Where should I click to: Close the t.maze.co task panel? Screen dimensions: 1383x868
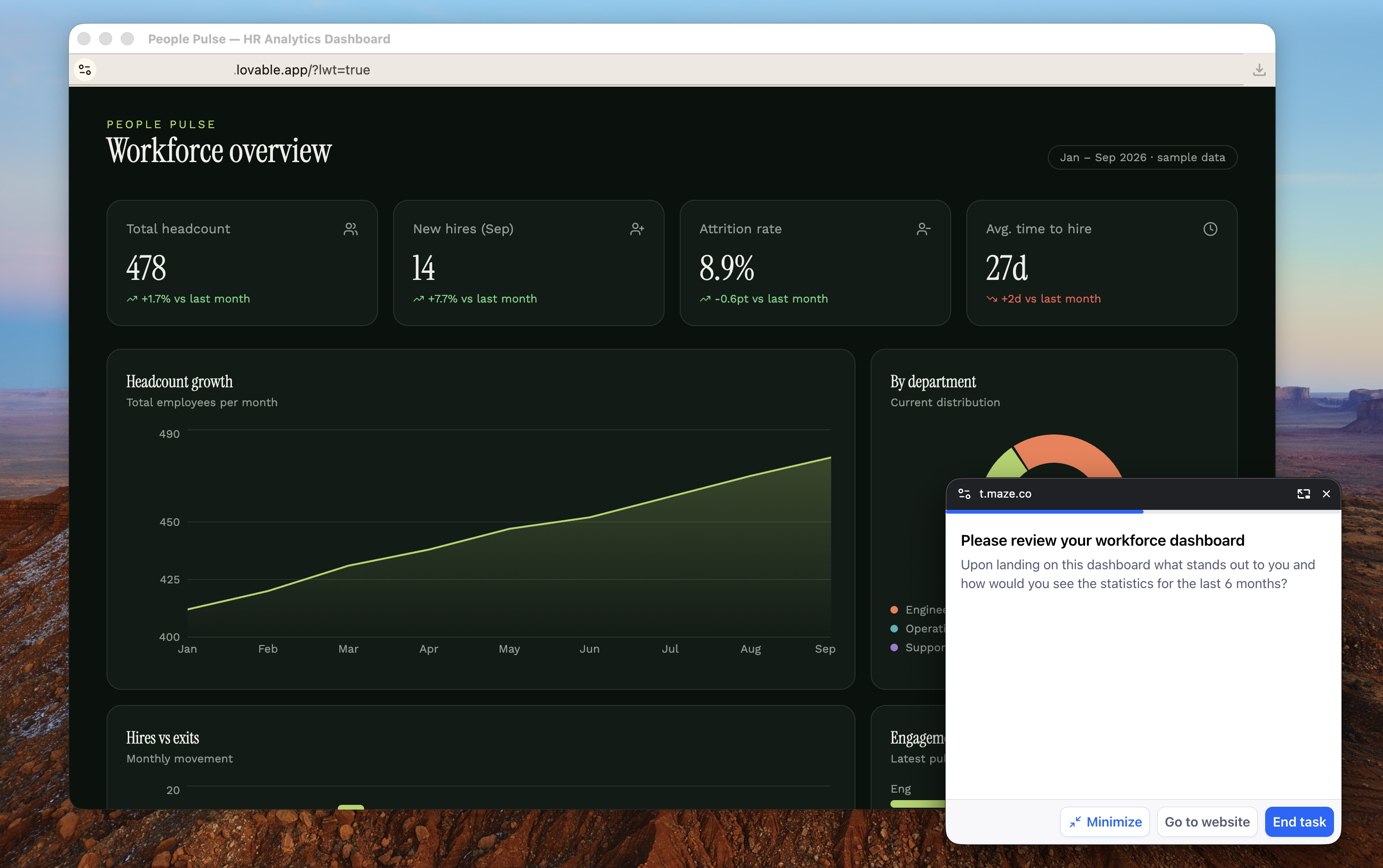[x=1326, y=494]
